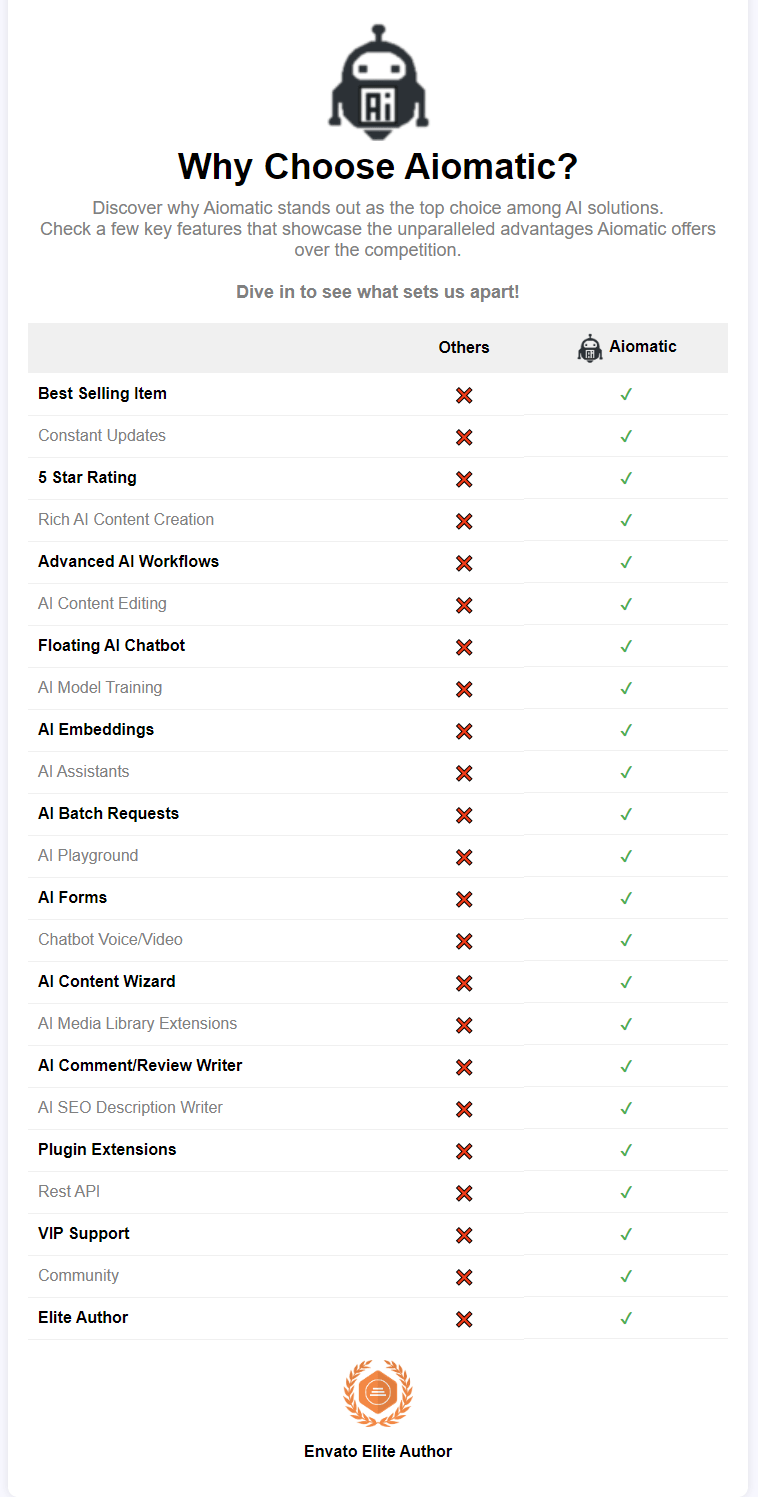The image size is (758, 1498).
Task: Click the small robot icon beside Aiomatic header
Action: point(591,348)
